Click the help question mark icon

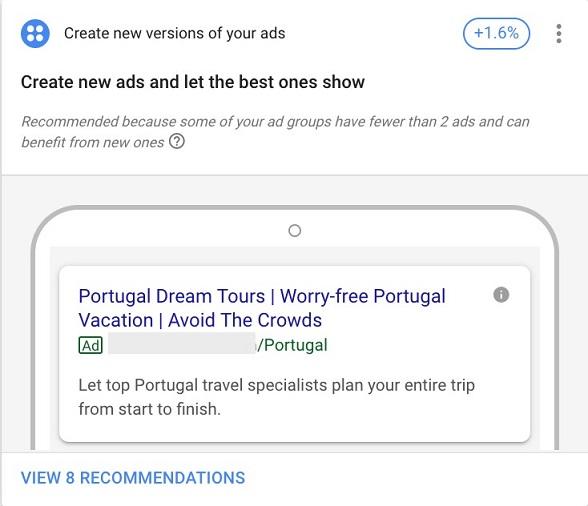coord(177,141)
